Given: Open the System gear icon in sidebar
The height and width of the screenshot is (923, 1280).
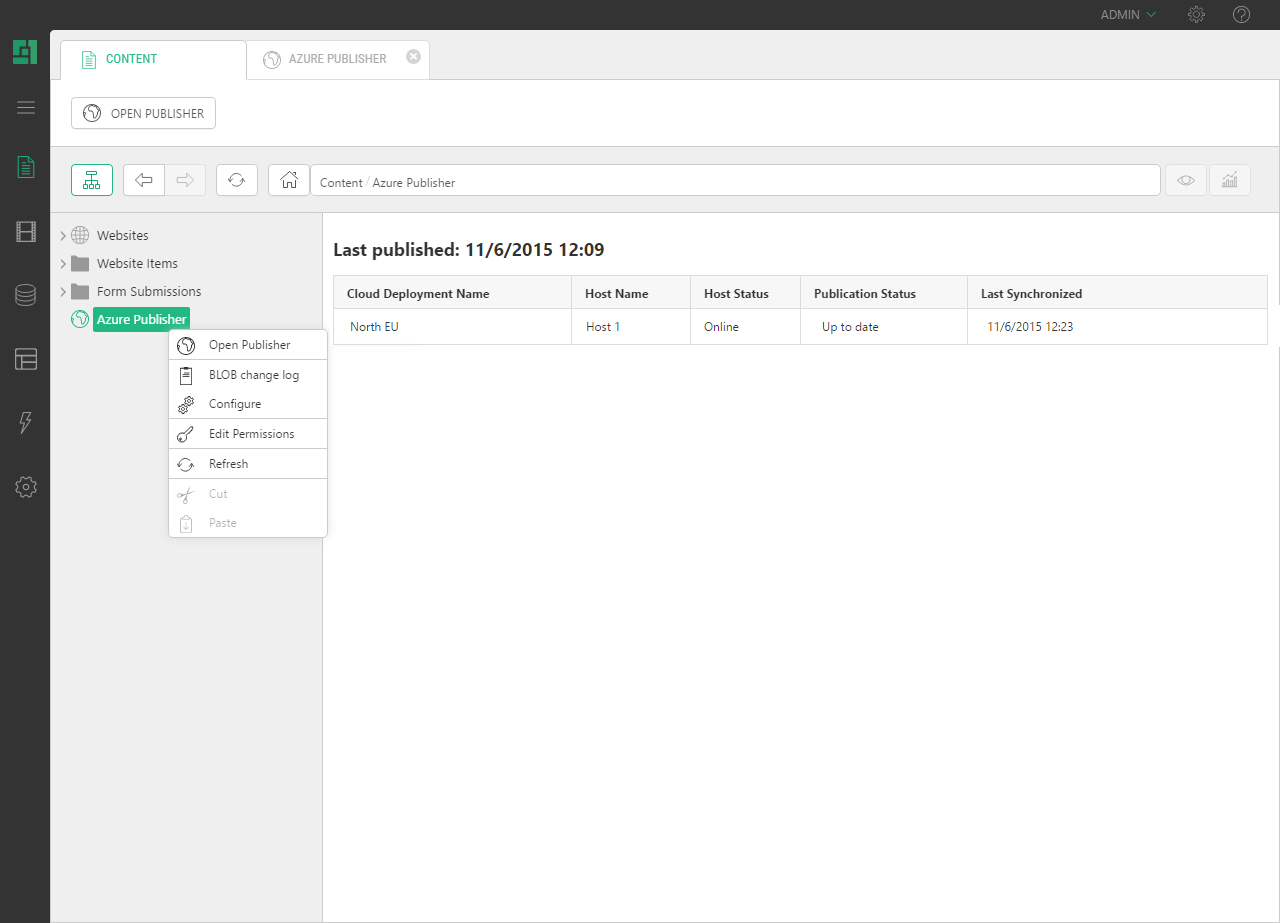Looking at the screenshot, I should pyautogui.click(x=26, y=487).
